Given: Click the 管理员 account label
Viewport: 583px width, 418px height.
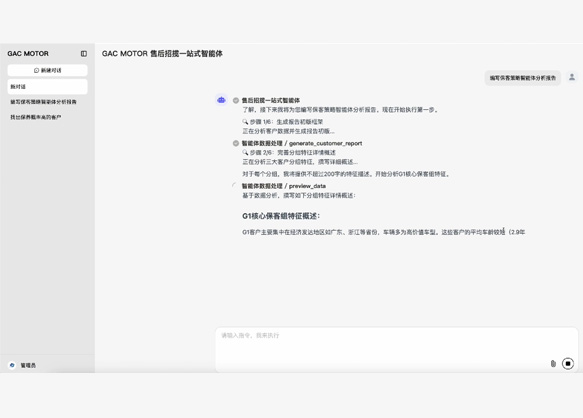Looking at the screenshot, I should click(28, 366).
